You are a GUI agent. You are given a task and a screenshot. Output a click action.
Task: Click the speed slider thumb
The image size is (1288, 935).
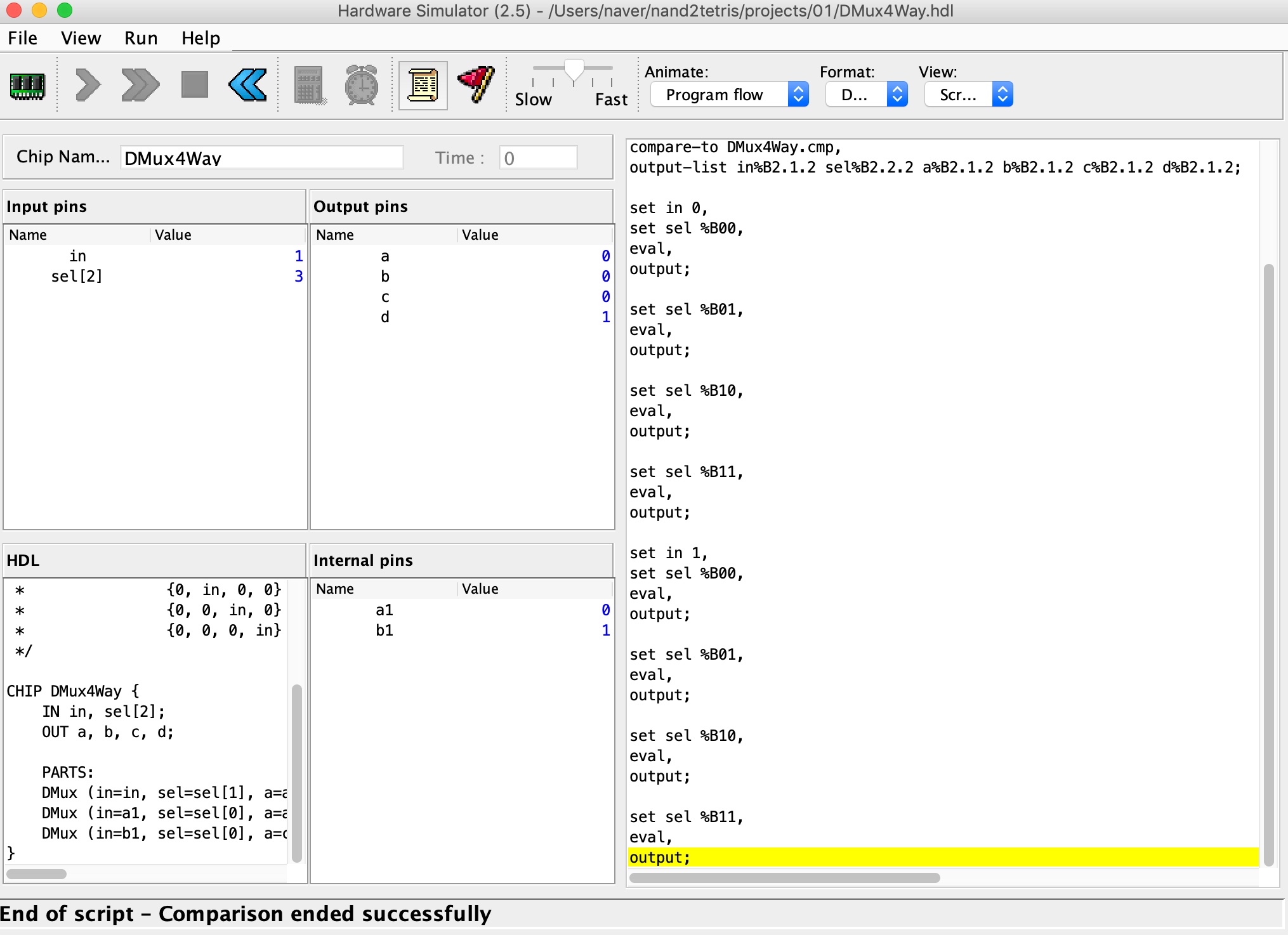tap(574, 71)
